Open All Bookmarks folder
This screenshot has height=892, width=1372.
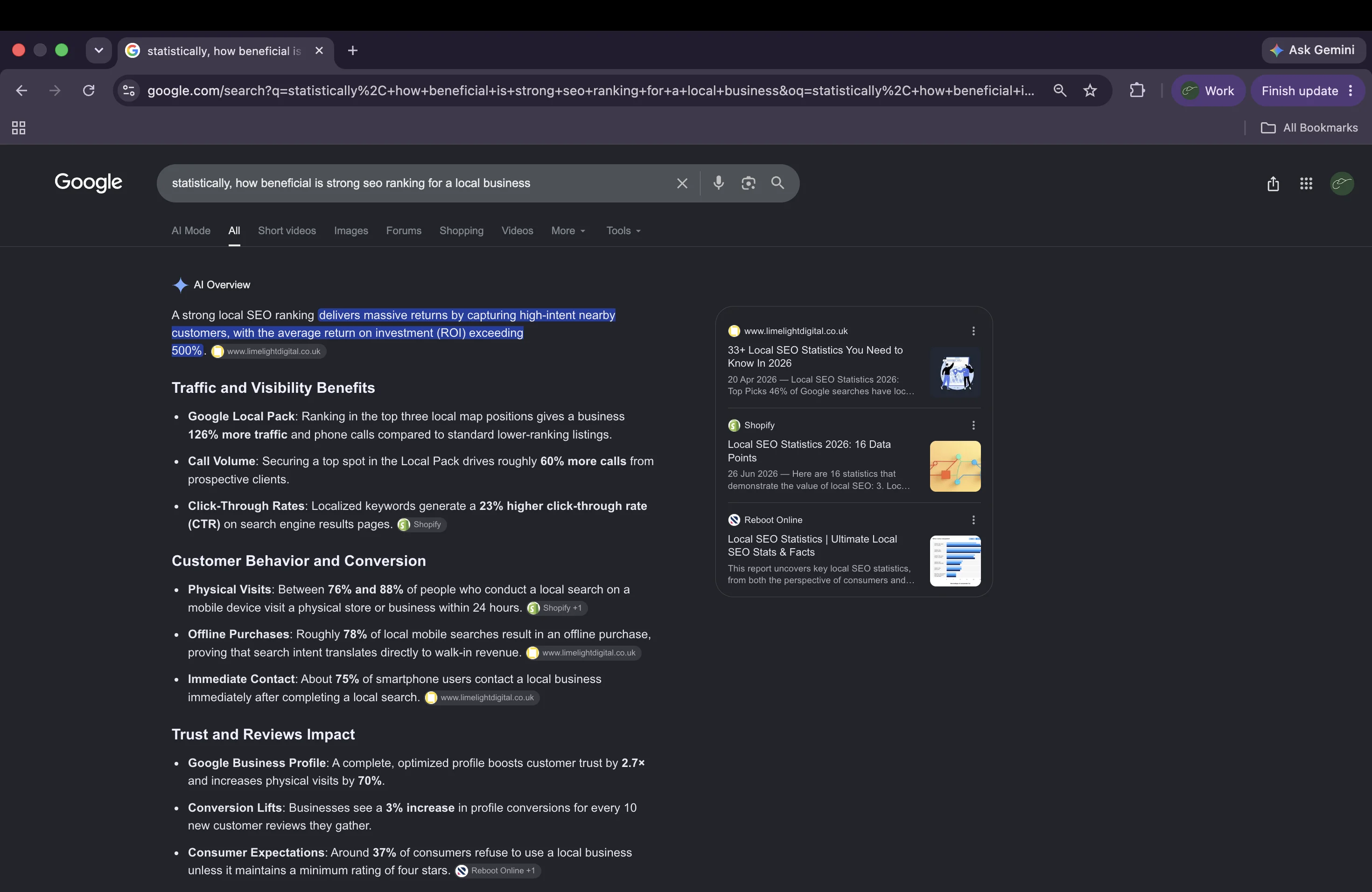[1309, 128]
